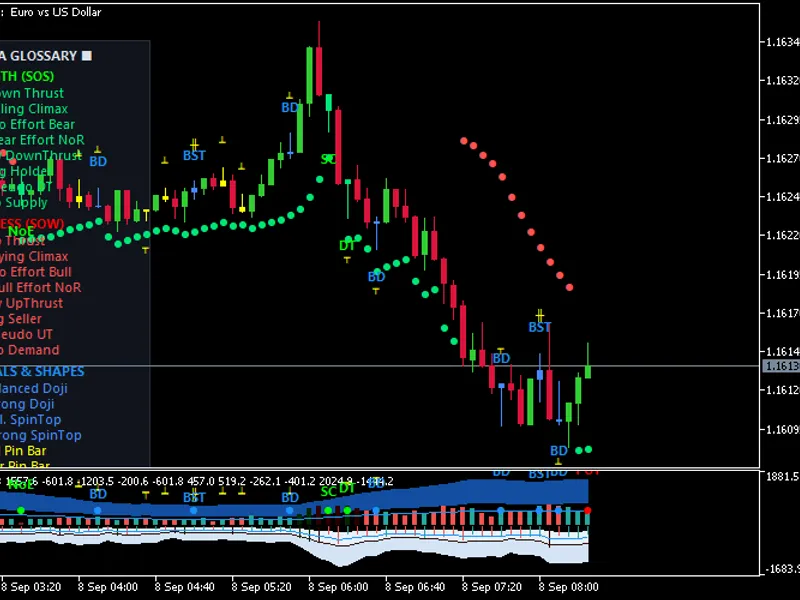
Task: Select the 'o Effort Bull' glossary entry
Action: pos(36,272)
